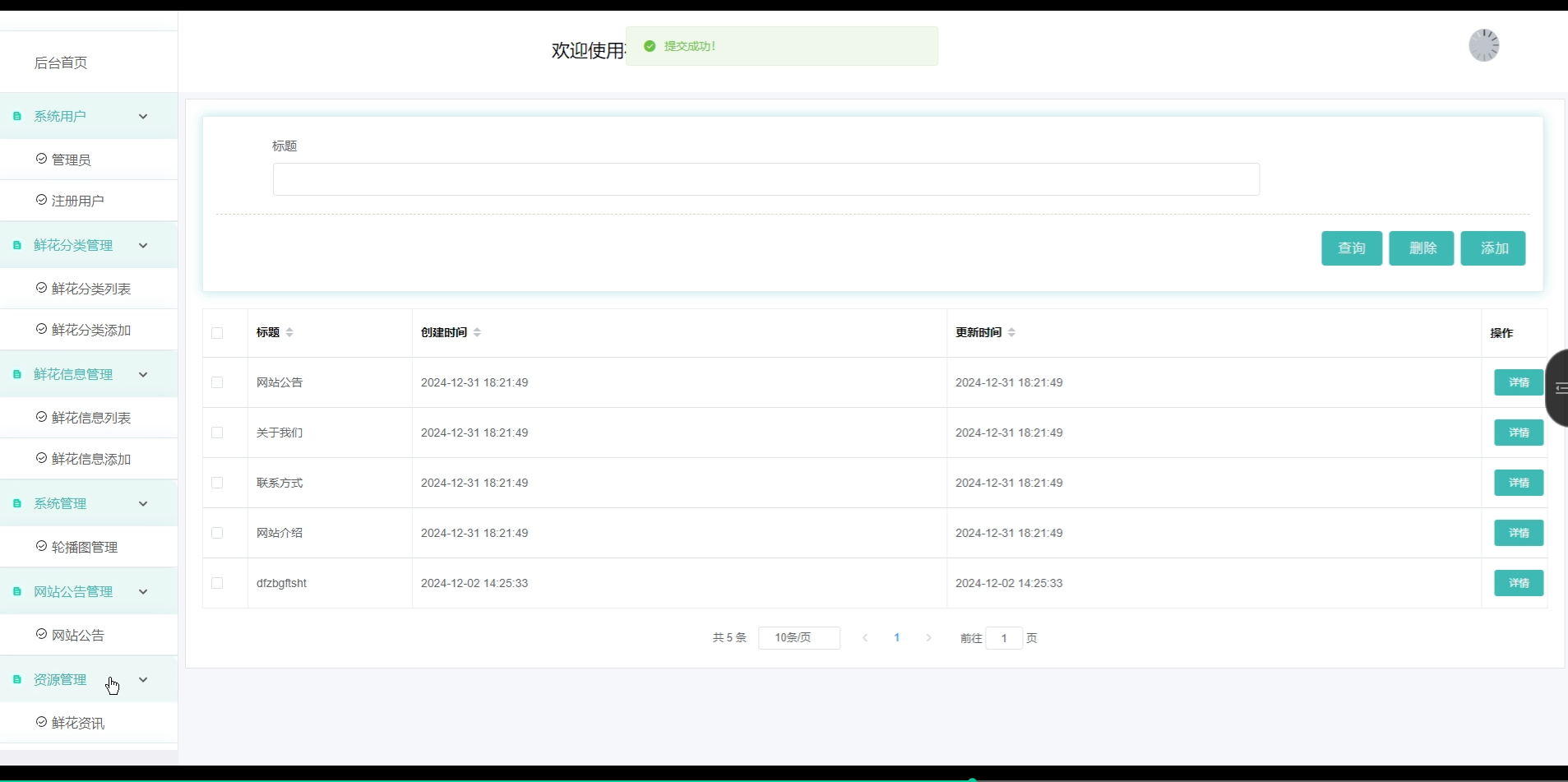Go to next page arrow
Viewport: 1568px width, 782px height.
[928, 637]
